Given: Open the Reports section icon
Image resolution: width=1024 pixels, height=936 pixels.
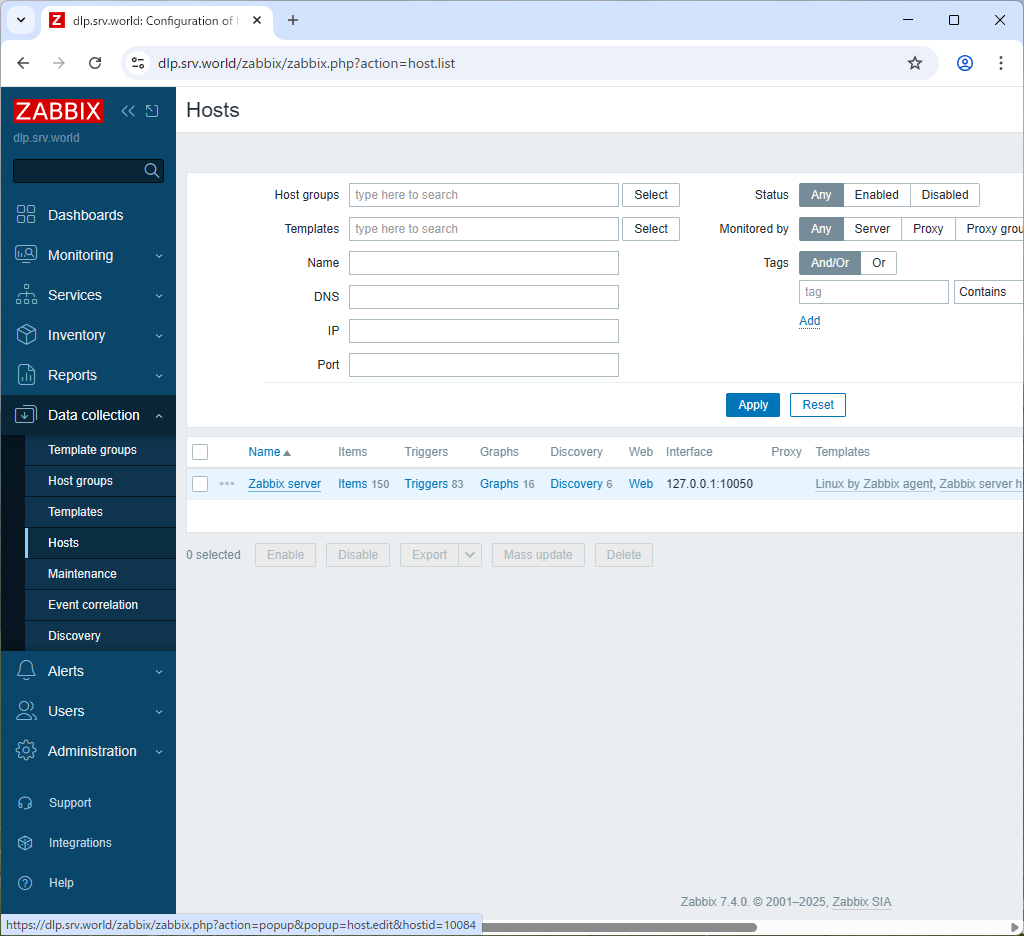Looking at the screenshot, I should tap(24, 375).
